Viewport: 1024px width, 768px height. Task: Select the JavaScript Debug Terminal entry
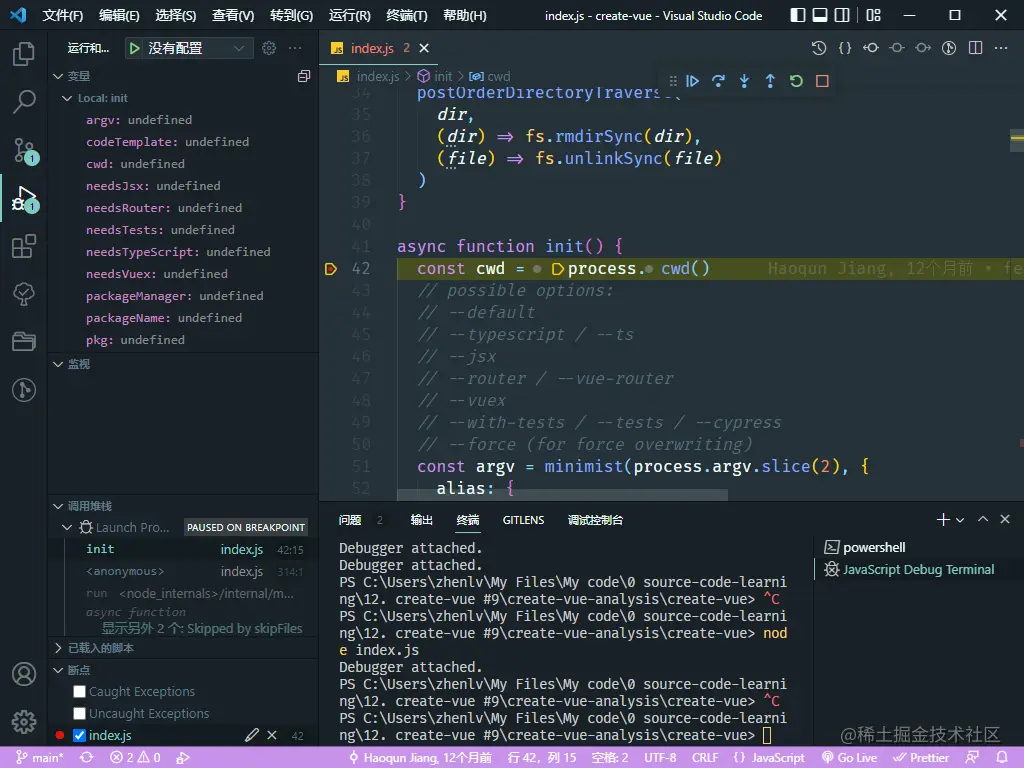(x=909, y=569)
